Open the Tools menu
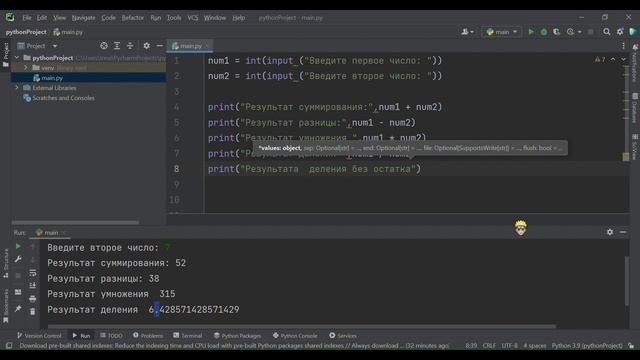Screen dimensions: 640x360 click(x=174, y=18)
